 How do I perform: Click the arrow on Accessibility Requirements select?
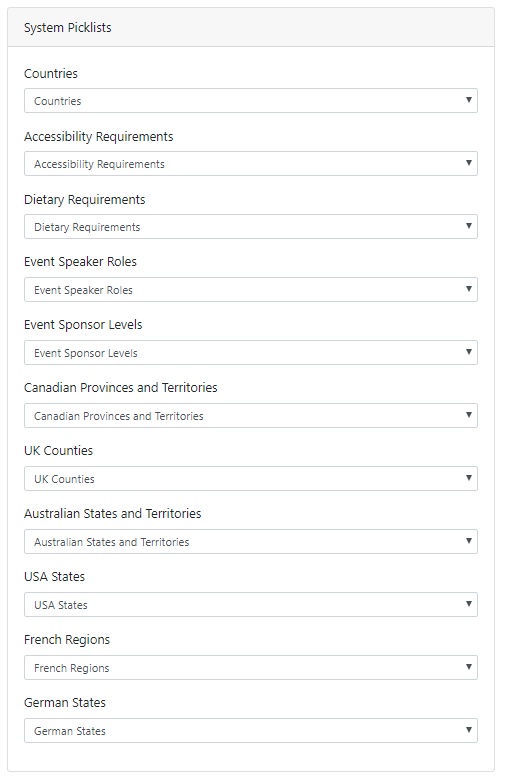(x=469, y=163)
